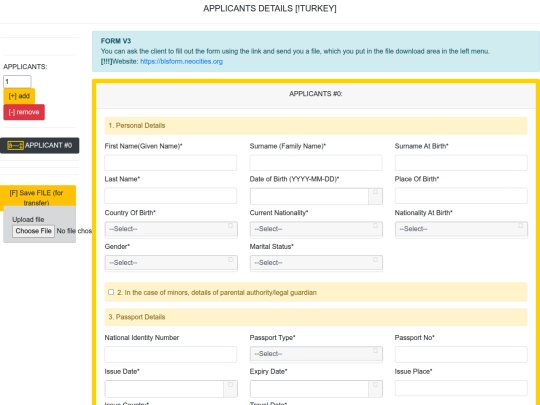Image resolution: width=540 pixels, height=405 pixels.
Task: Select the applicants count number field
Action: [x=17, y=82]
